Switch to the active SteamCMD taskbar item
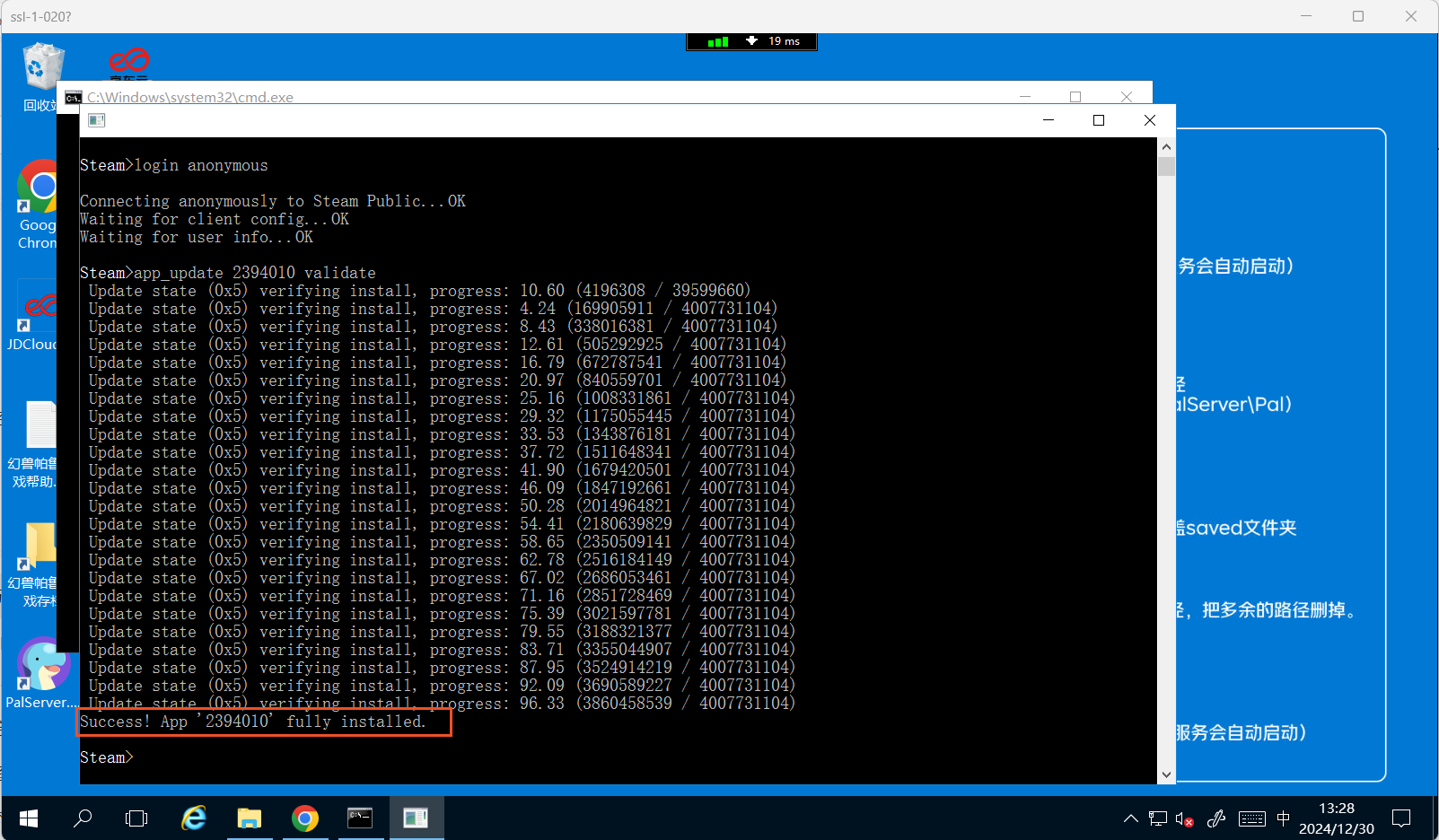1439x840 pixels. (416, 818)
